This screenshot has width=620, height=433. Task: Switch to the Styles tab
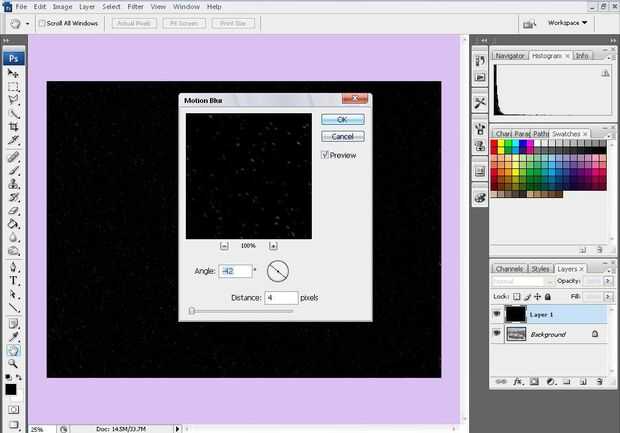click(x=540, y=268)
